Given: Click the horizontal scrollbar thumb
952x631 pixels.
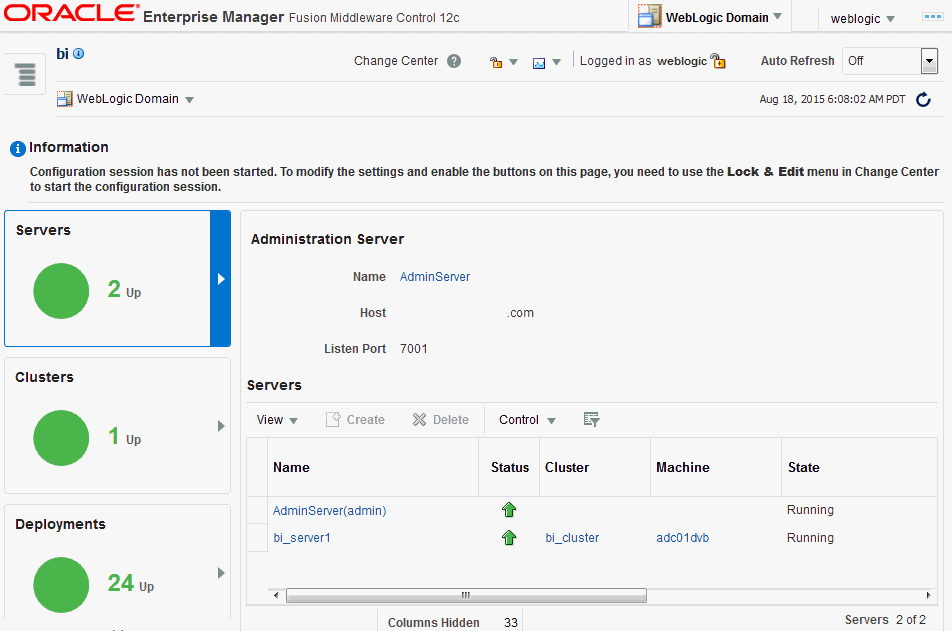Looking at the screenshot, I should (466, 595).
